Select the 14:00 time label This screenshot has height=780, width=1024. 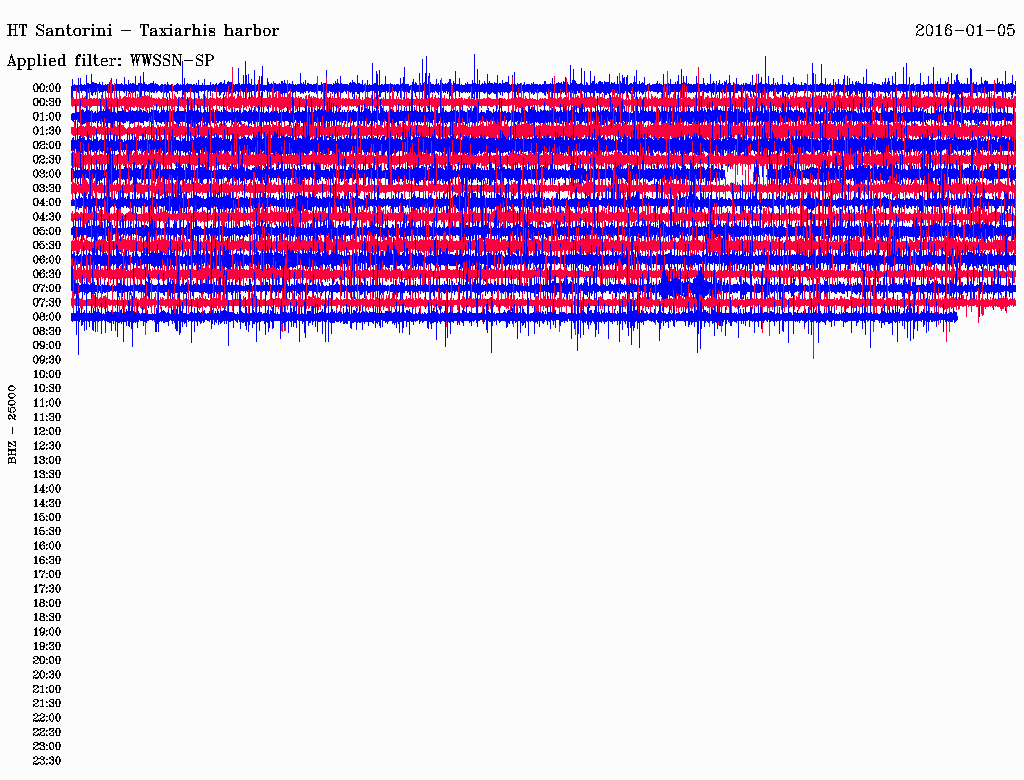(47, 489)
